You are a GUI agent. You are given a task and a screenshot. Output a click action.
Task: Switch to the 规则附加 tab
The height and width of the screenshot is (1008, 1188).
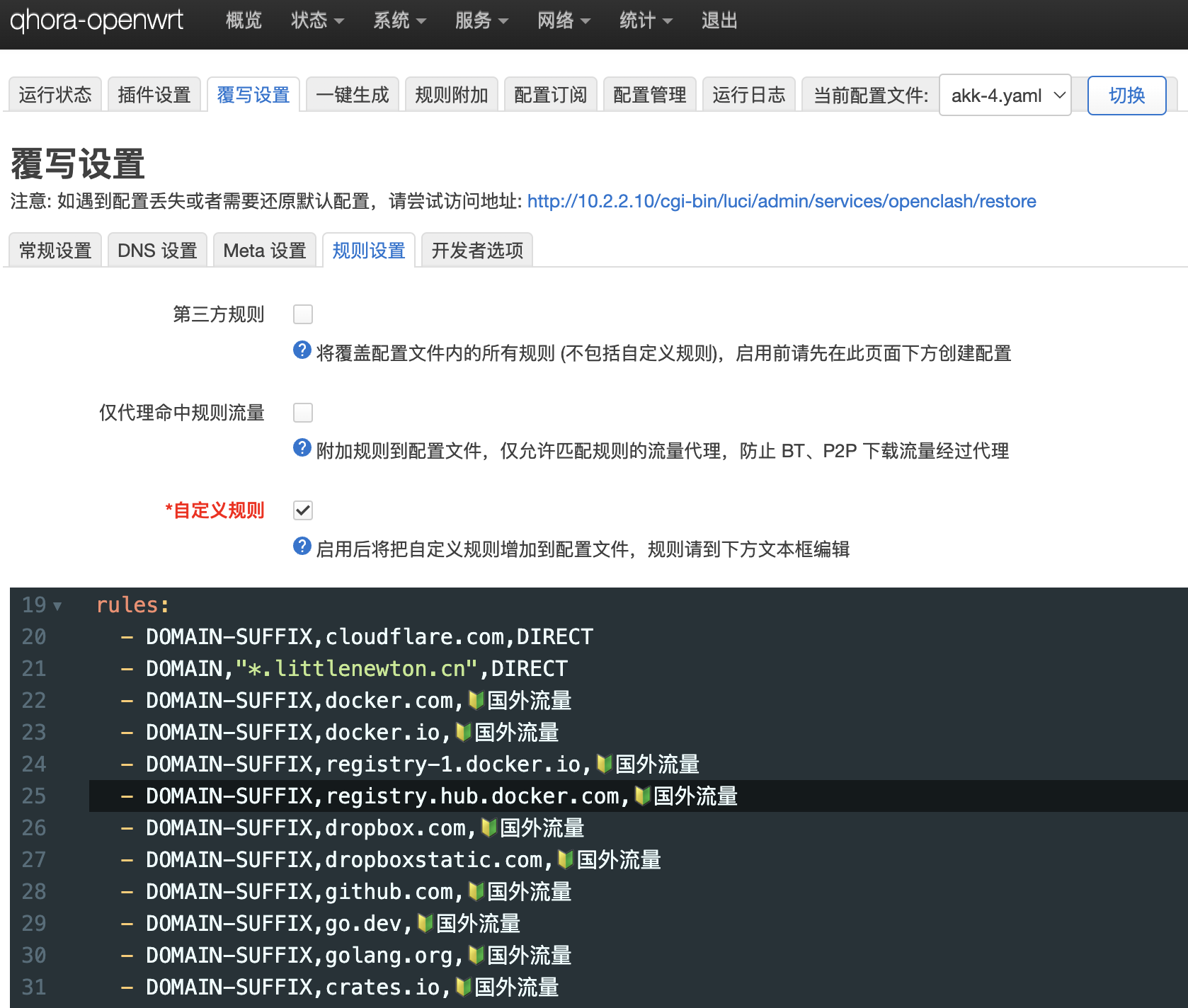pyautogui.click(x=452, y=95)
